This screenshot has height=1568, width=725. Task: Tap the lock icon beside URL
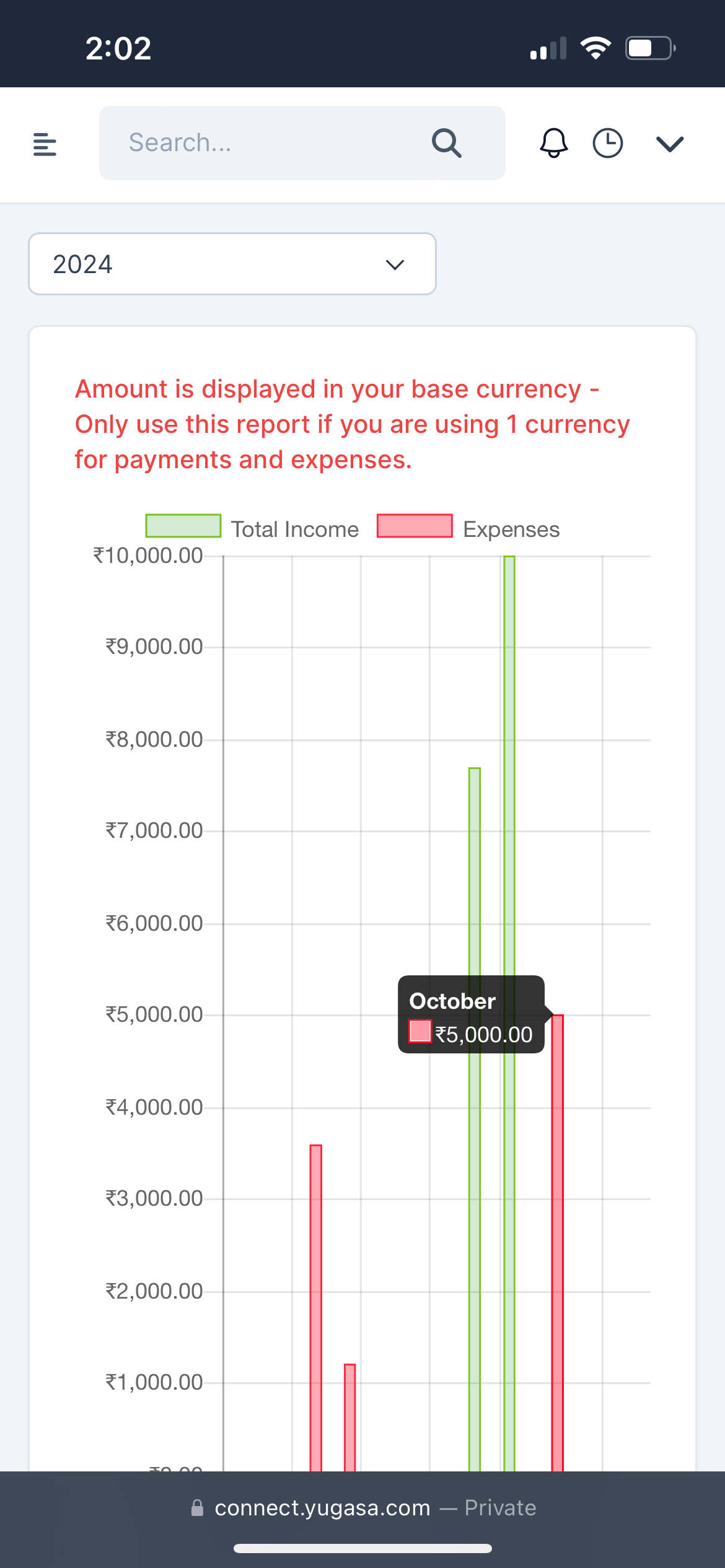(x=197, y=1507)
